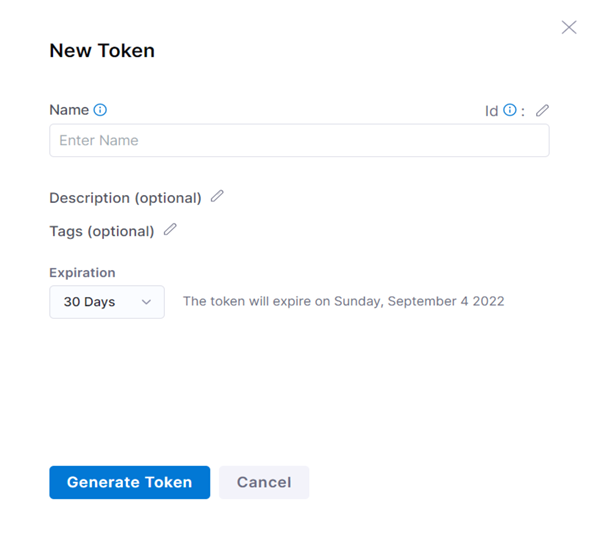Open the Expiration 30 Days dropdown
600x545 pixels.
click(x=107, y=301)
